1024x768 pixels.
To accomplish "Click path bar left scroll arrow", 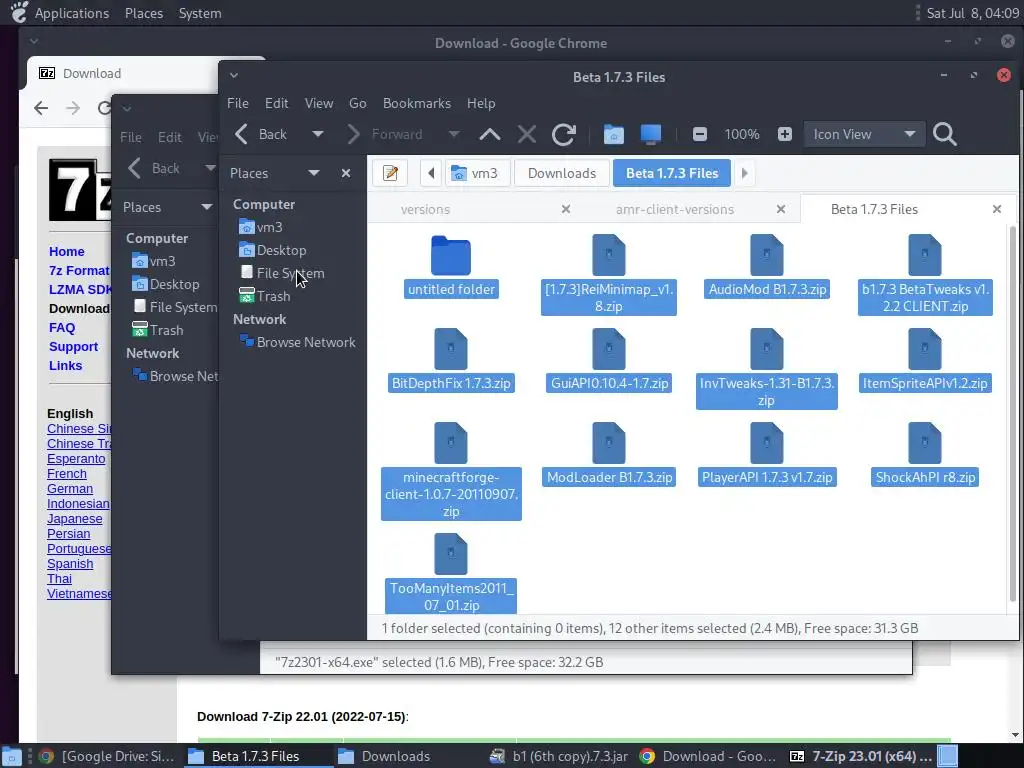I will coord(430,173).
